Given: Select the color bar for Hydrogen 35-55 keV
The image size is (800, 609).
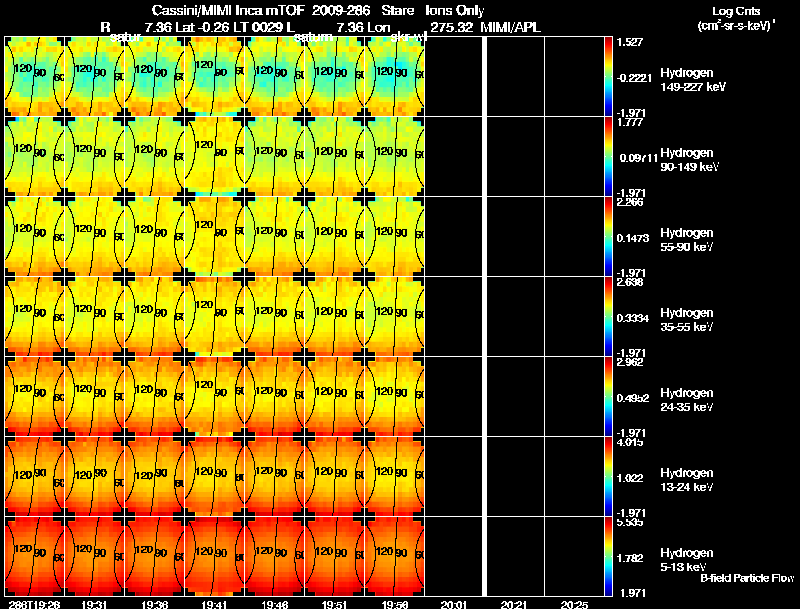Looking at the screenshot, I should [x=609, y=316].
